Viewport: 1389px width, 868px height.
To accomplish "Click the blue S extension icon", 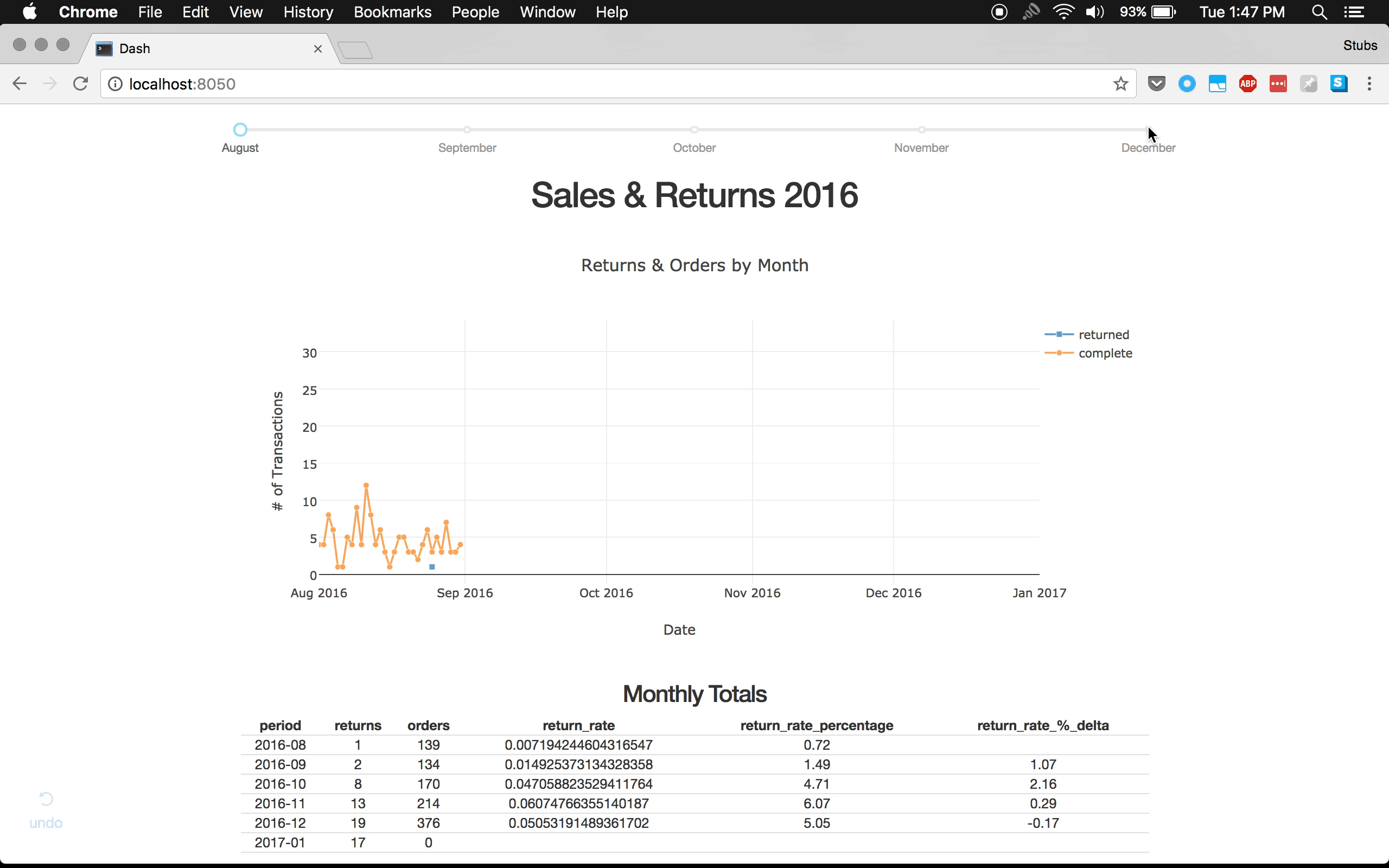I will point(1339,84).
